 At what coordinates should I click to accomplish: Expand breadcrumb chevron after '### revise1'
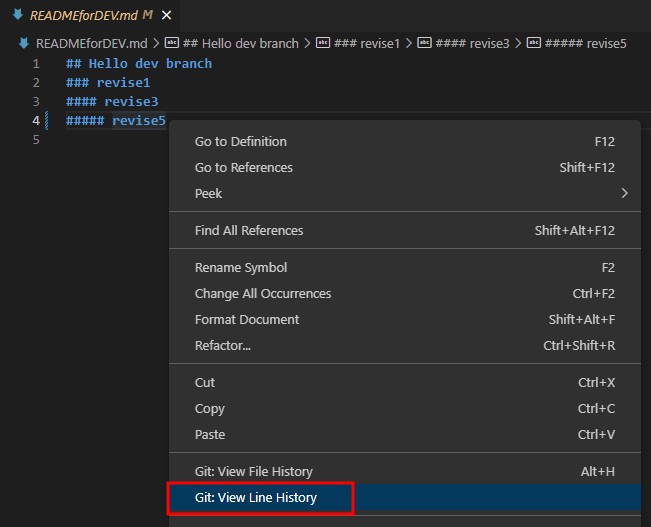[409, 43]
